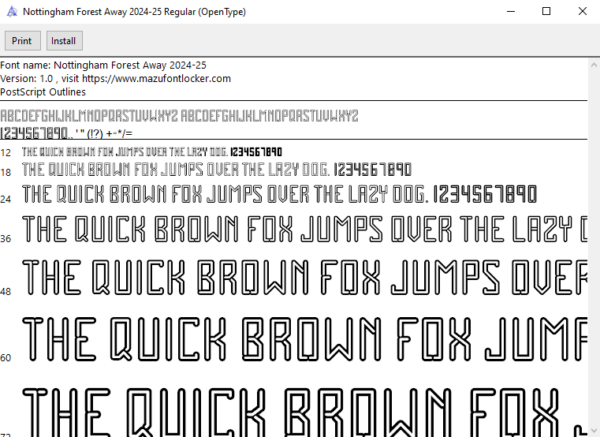Click the 'Version: 1.0' mazufontlocker text line
Viewport: 600px width, 437px height.
(x=116, y=79)
